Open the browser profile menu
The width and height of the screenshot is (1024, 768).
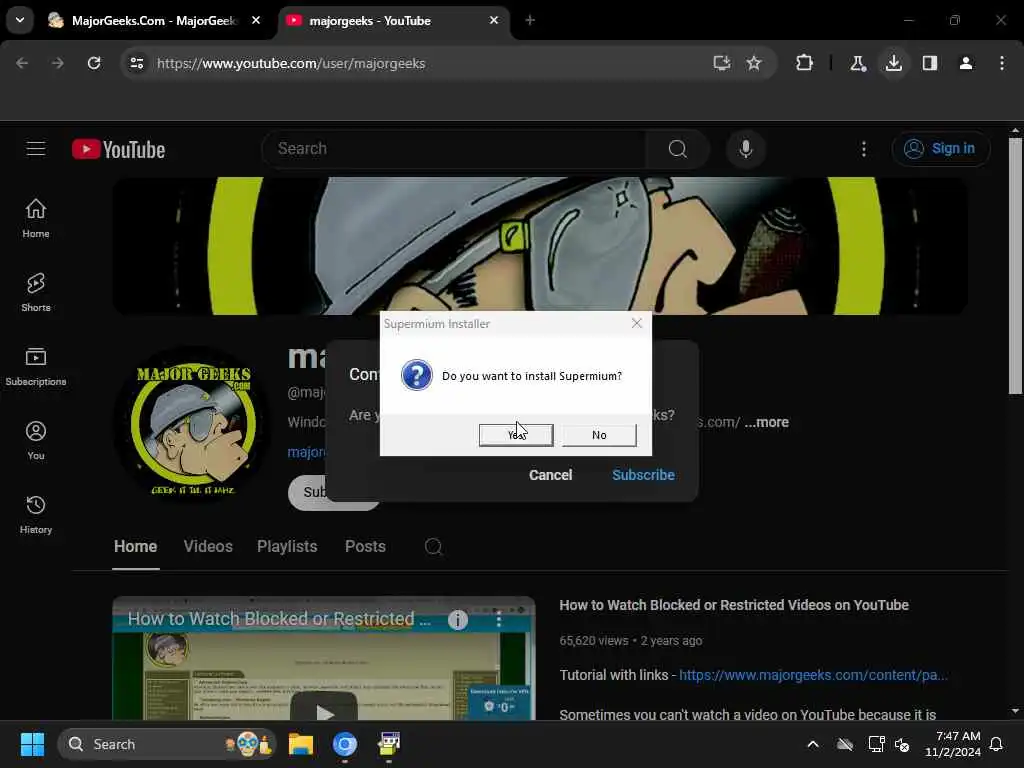point(965,63)
